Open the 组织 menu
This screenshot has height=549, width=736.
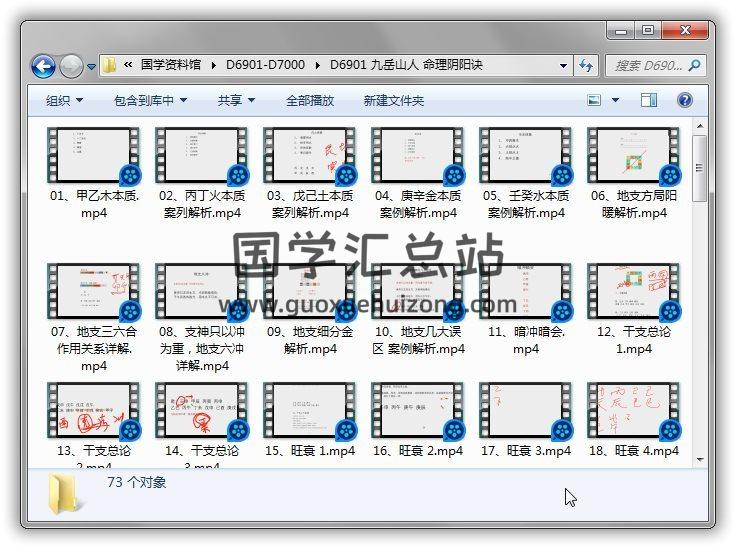point(64,100)
